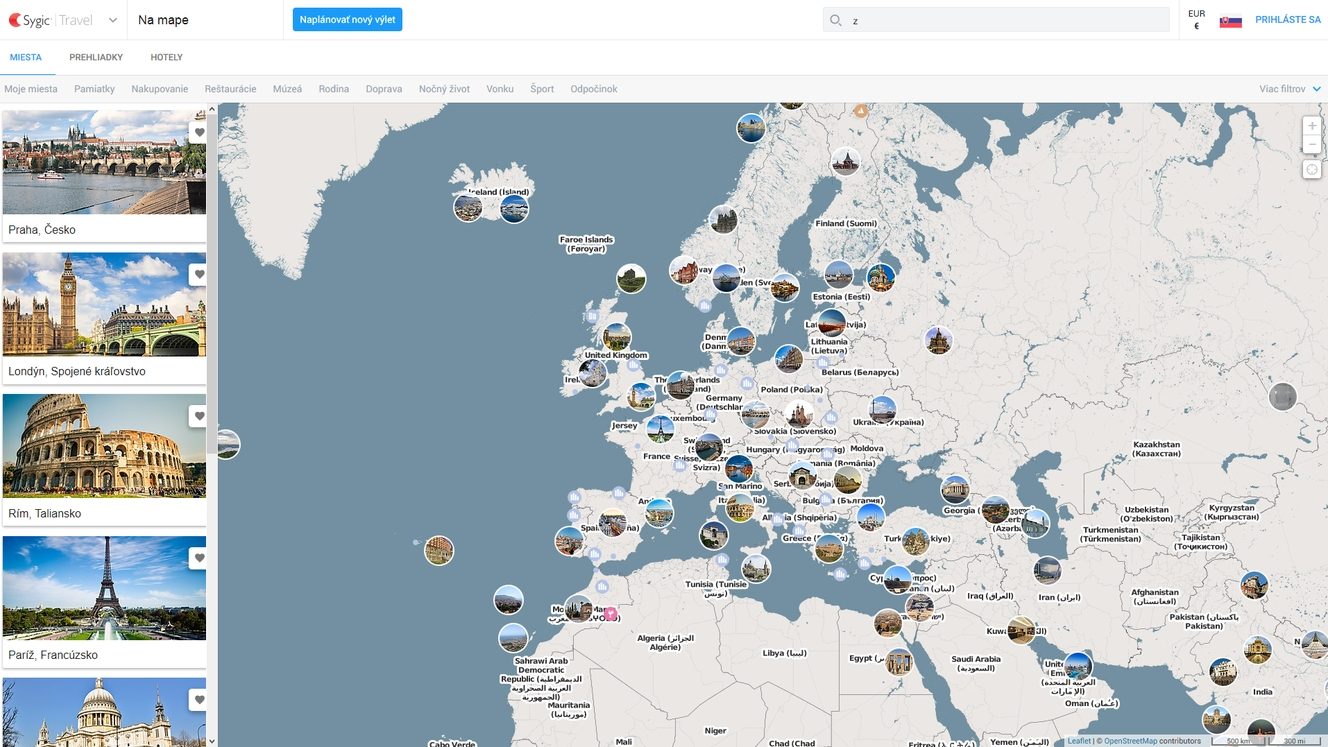1328x747 pixels.
Task: Switch to the Prehliadky tab
Action: coord(96,57)
